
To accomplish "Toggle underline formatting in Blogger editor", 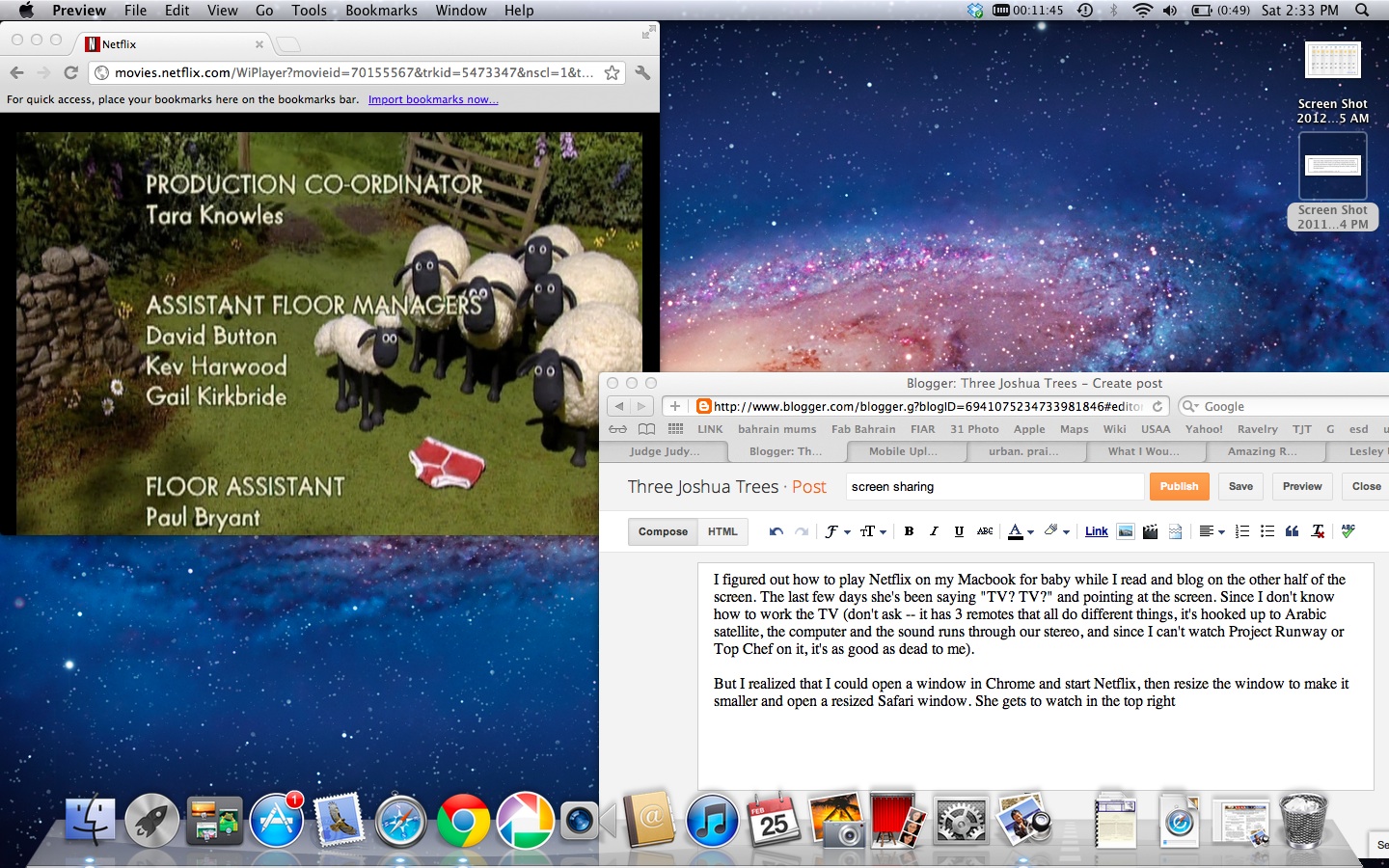I will click(959, 531).
